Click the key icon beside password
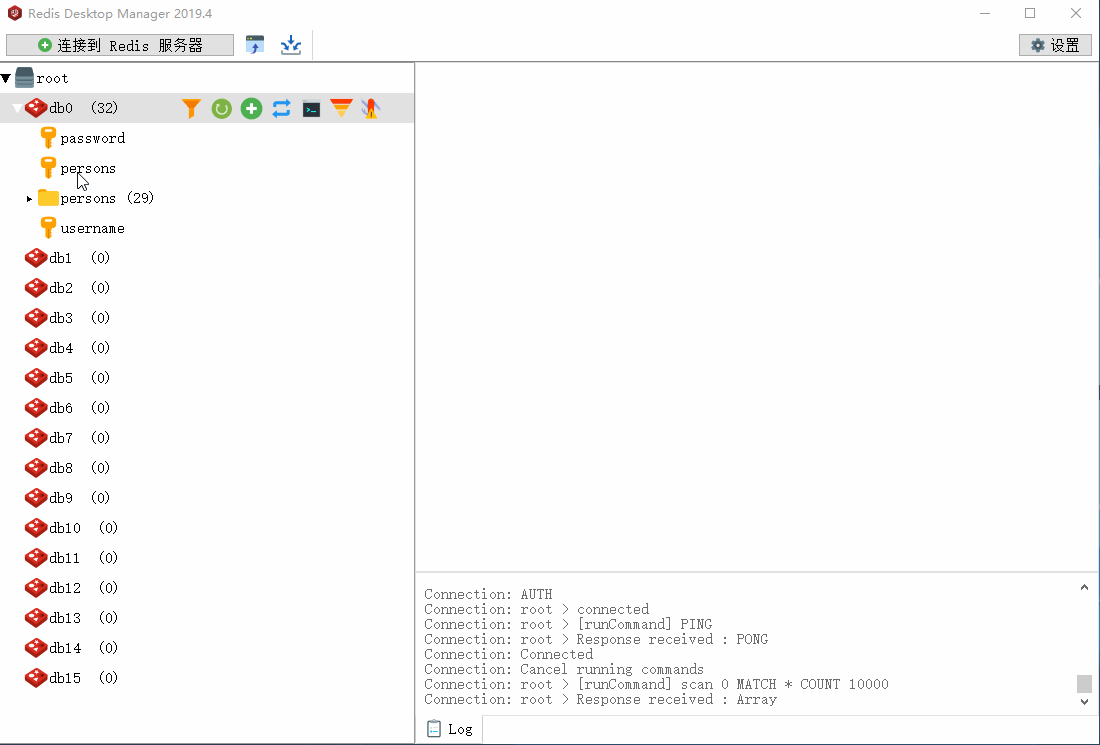The width and height of the screenshot is (1100, 745). pos(48,138)
